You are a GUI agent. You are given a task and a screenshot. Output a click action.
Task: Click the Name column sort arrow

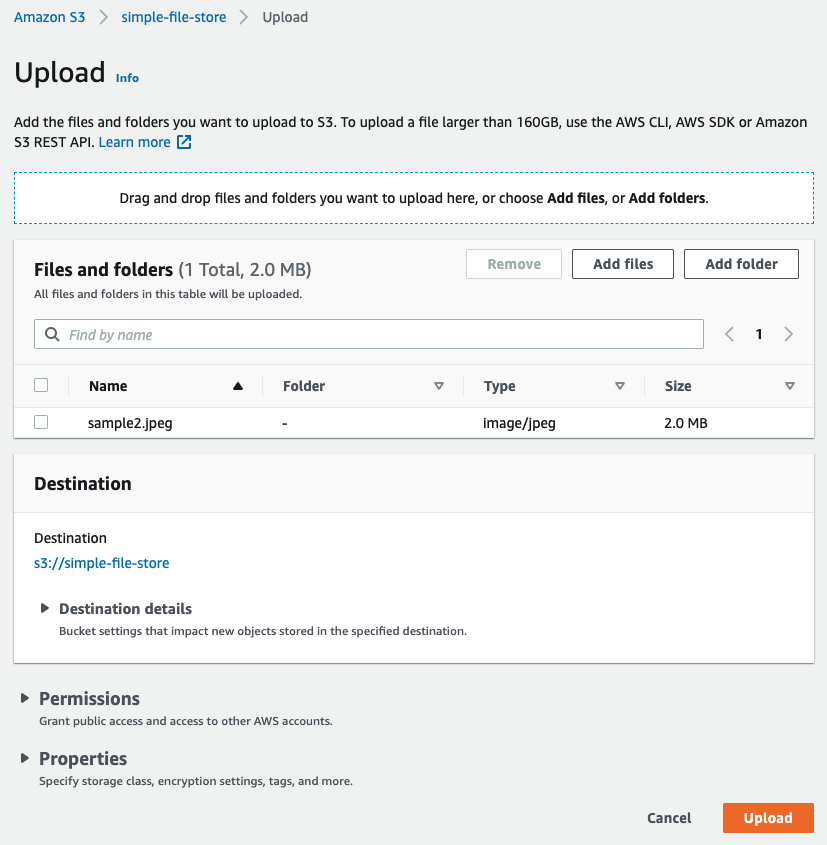237,385
